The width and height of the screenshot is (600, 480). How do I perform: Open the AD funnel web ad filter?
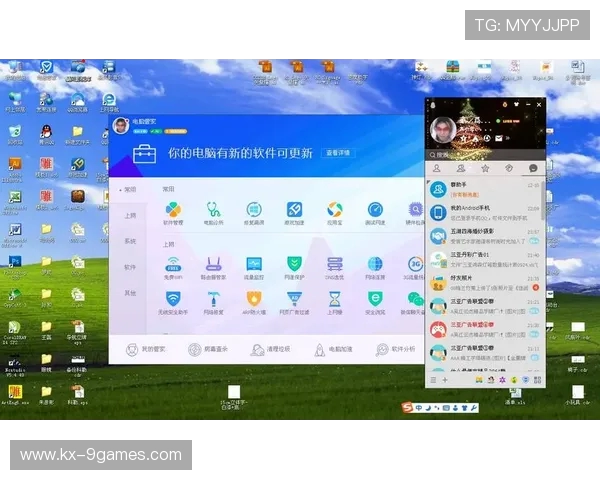294,299
